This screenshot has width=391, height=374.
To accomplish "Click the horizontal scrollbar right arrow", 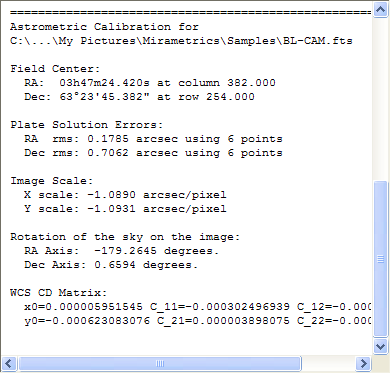I will (x=363, y=363).
